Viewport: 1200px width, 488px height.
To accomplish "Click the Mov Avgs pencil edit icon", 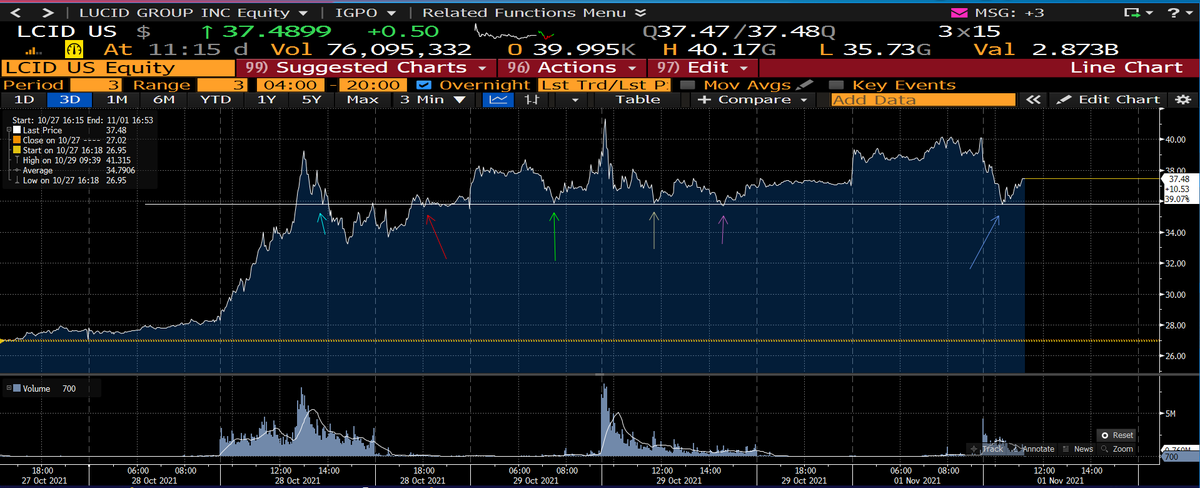I will click(x=804, y=85).
